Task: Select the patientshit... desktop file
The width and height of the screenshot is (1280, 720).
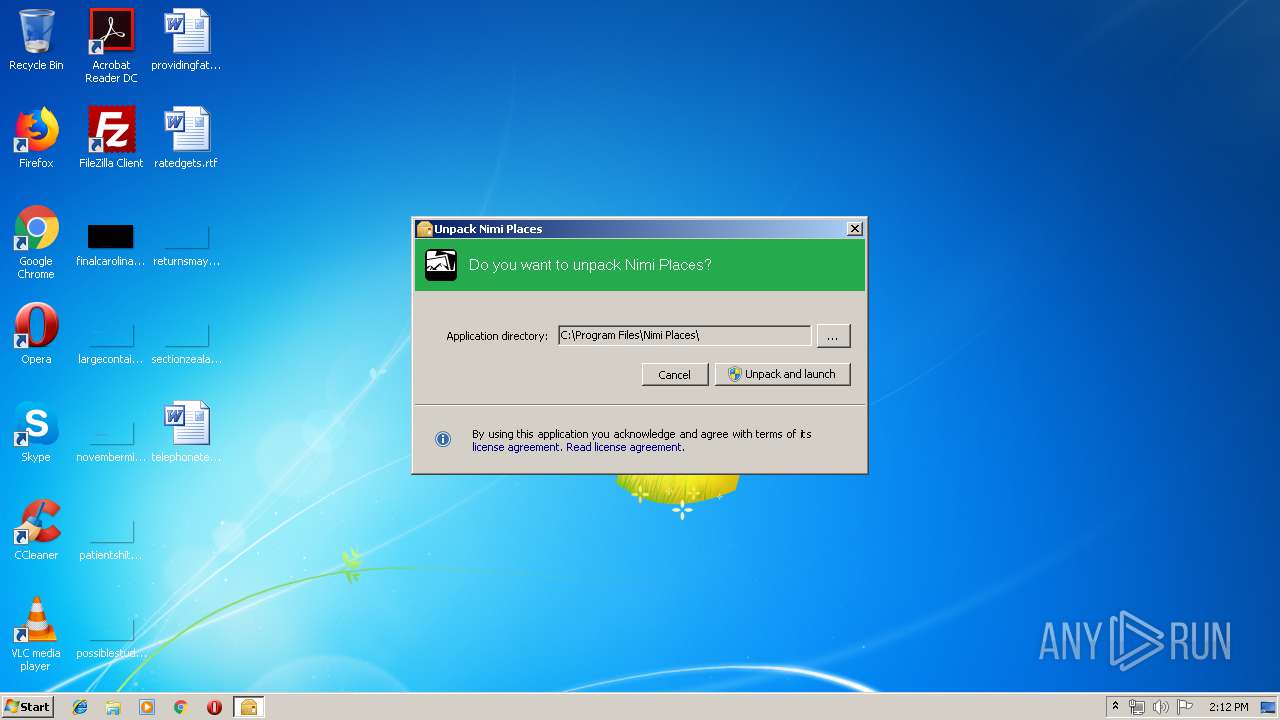Action: [x=111, y=538]
